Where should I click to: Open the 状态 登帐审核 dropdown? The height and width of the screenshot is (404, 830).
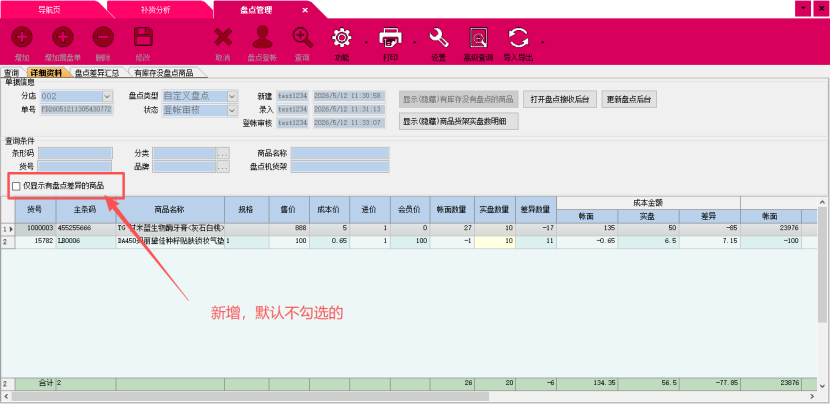232,110
